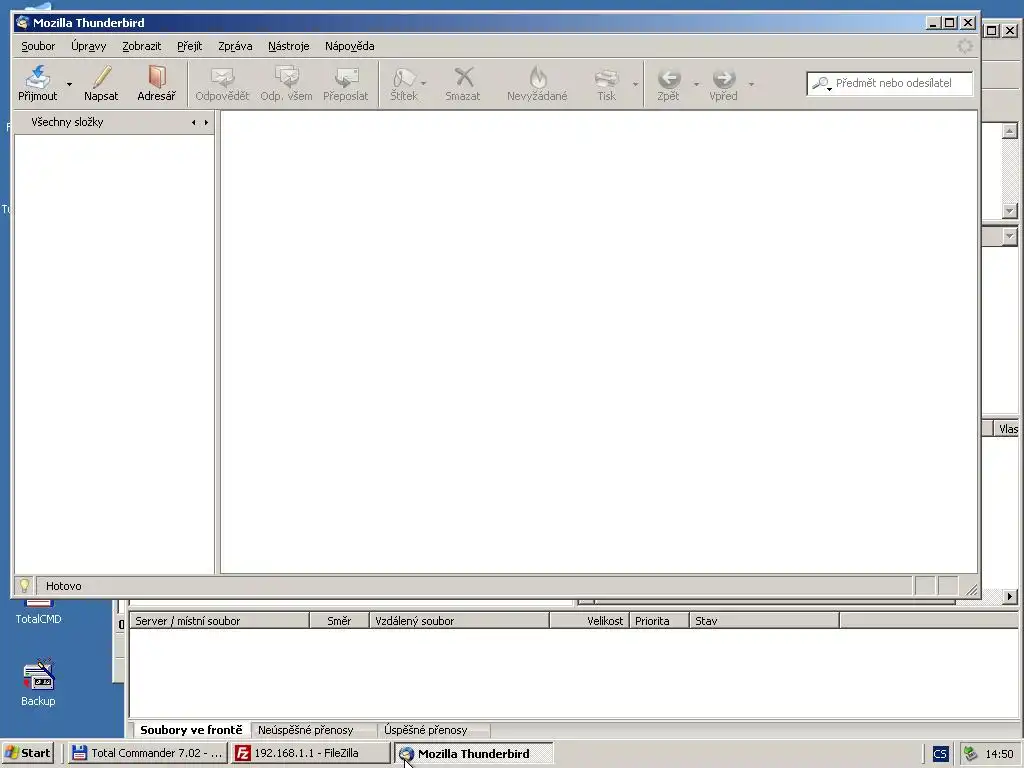
Task: Open the Nápověda menu
Action: [x=349, y=46]
